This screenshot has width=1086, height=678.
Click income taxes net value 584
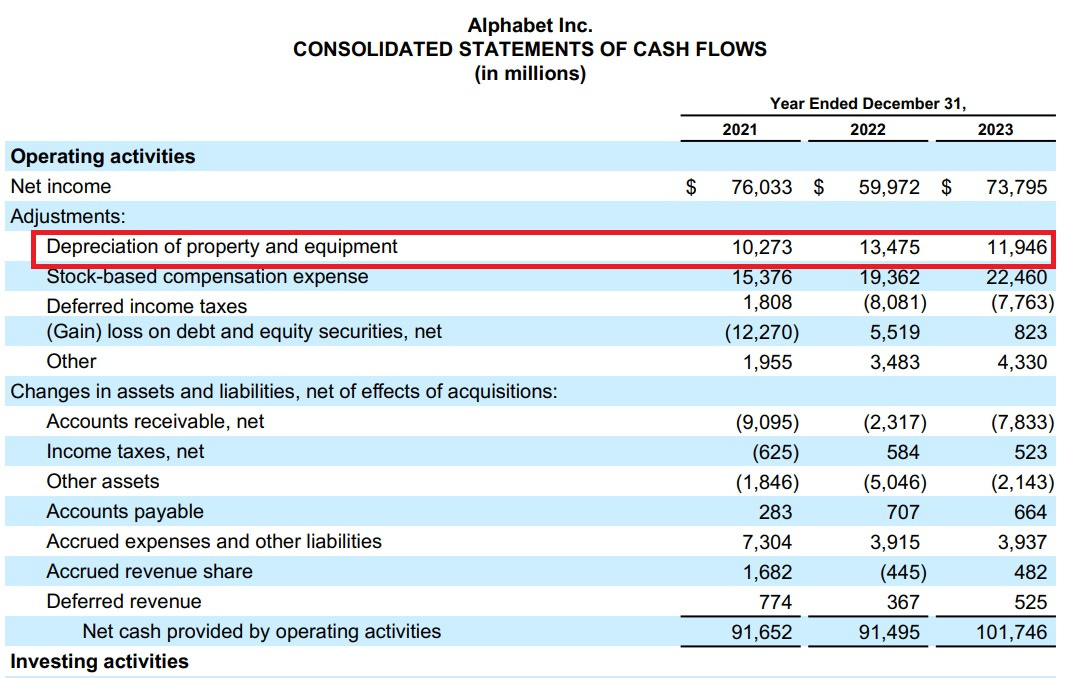pos(903,452)
